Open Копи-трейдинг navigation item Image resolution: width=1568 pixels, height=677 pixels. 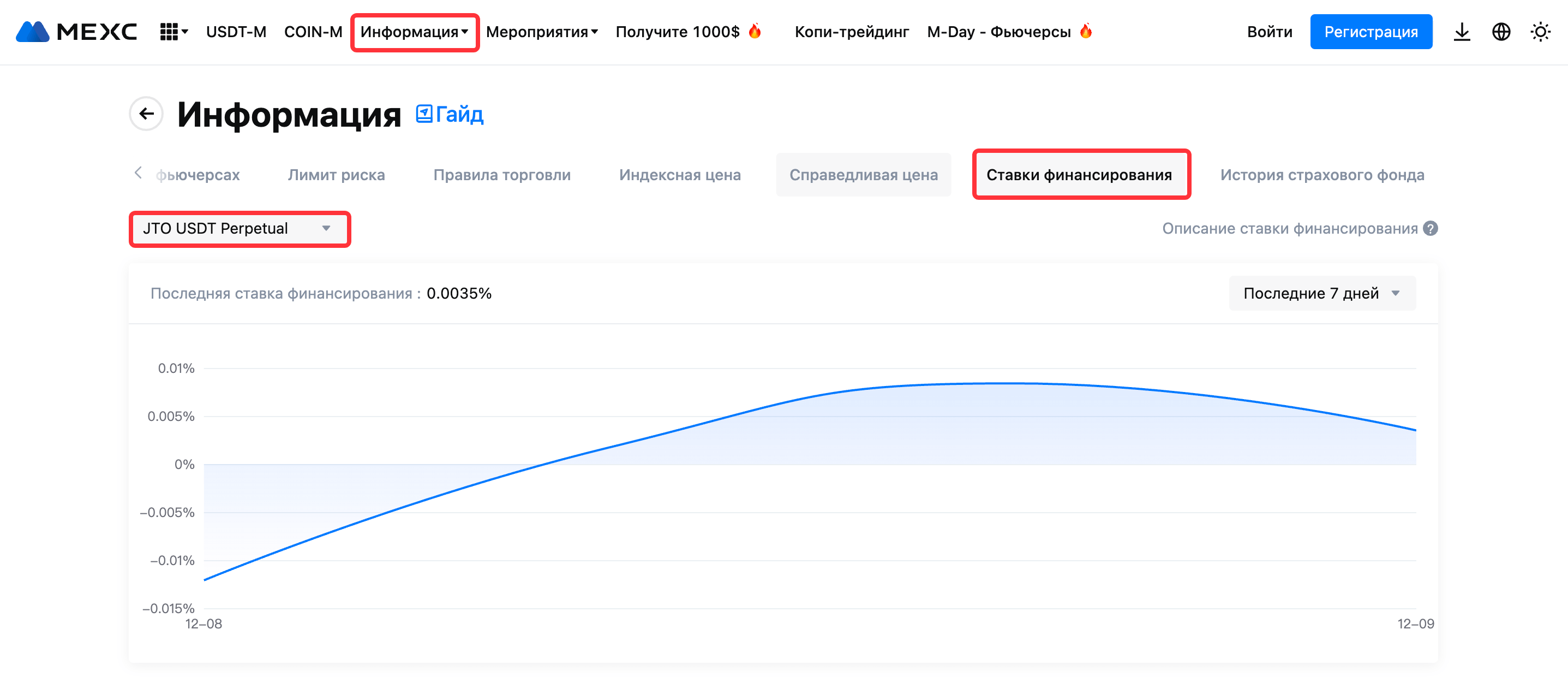coord(851,32)
